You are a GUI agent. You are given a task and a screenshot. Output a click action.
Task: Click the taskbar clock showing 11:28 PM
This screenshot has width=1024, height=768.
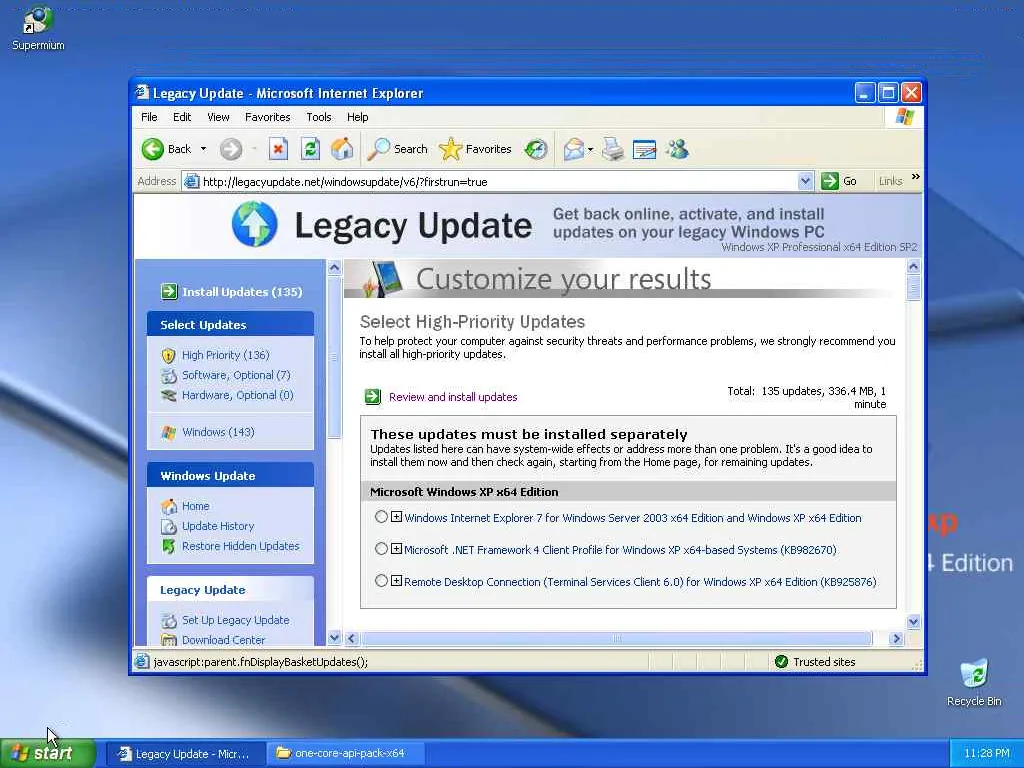986,754
